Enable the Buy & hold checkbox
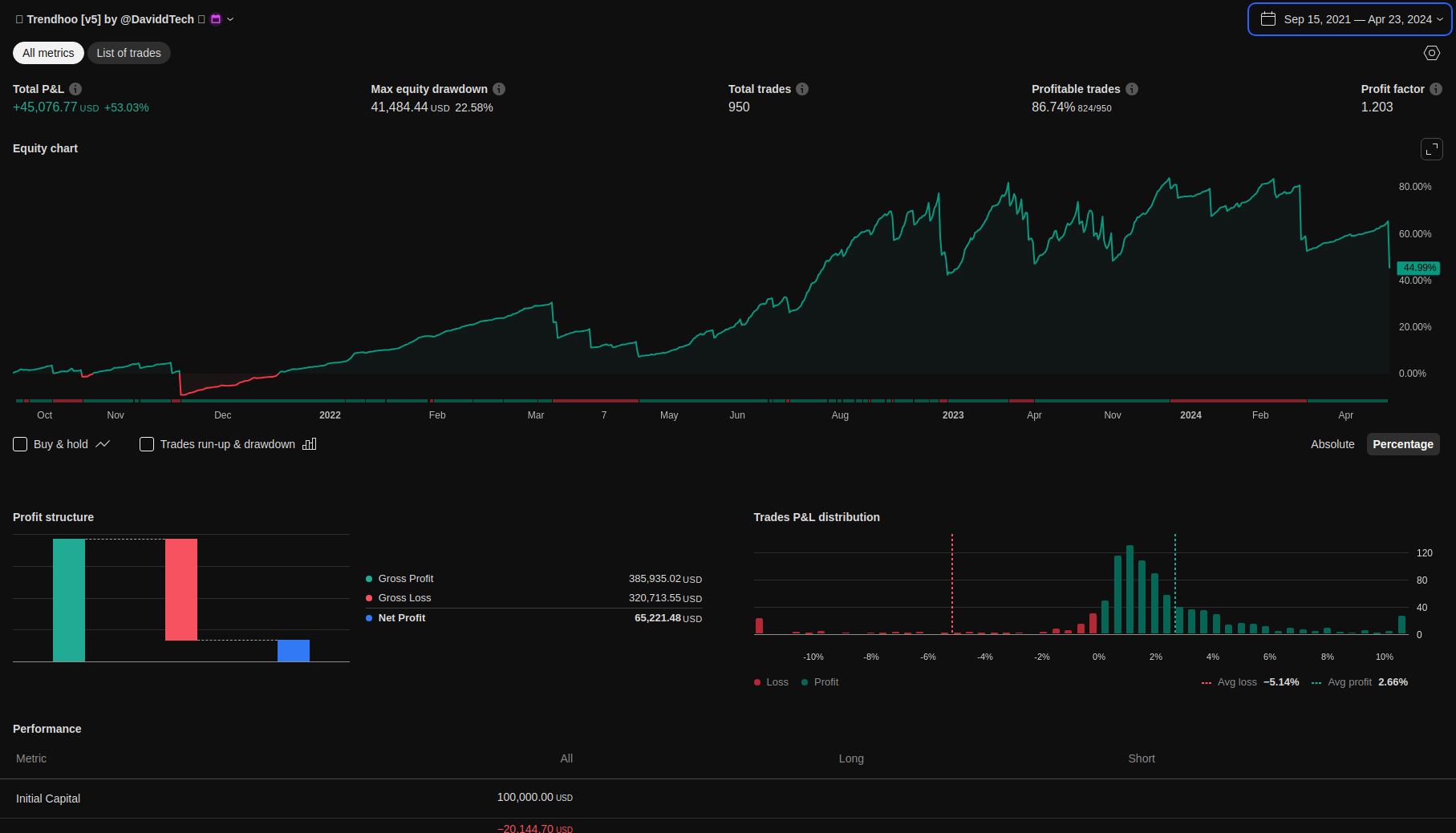 (x=21, y=444)
